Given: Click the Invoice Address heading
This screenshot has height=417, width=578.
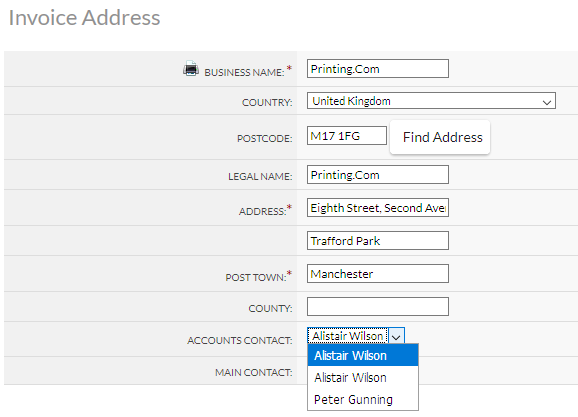Looking at the screenshot, I should click(x=84, y=18).
